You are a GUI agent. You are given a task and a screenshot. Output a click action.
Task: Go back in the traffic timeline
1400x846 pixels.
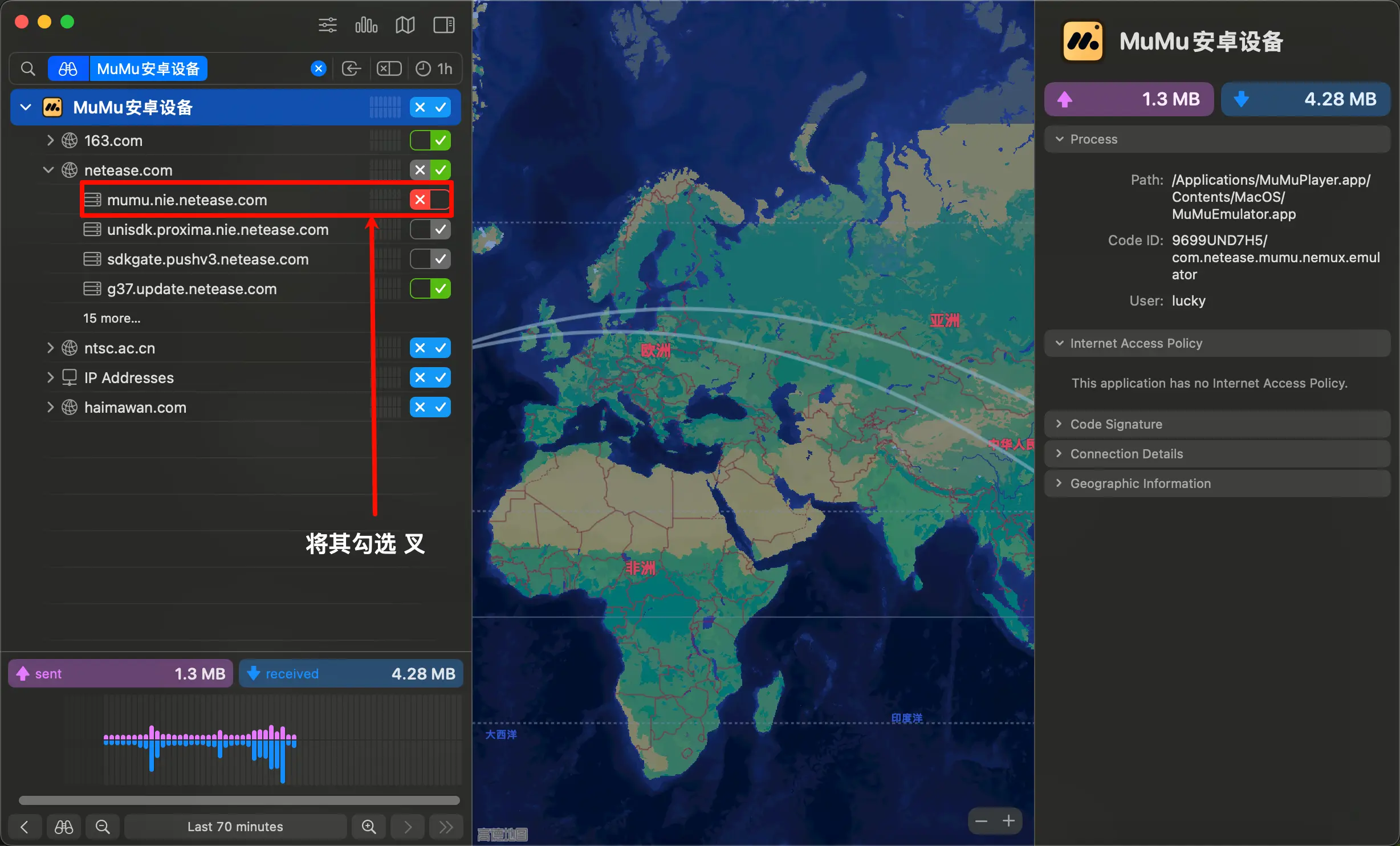(25, 827)
